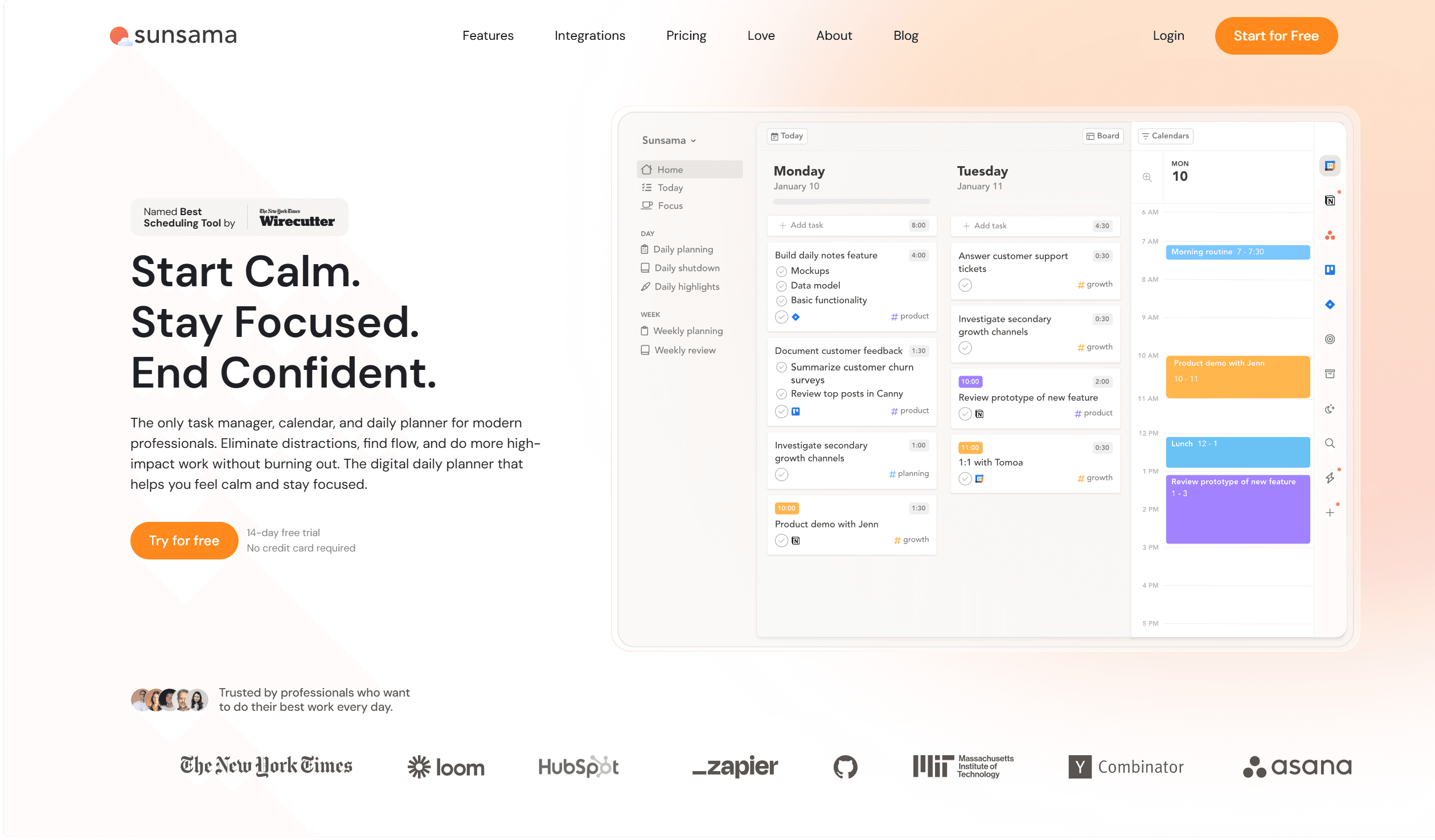Click the asana logo in brand row
The image size is (1435, 840).
pyautogui.click(x=1297, y=767)
